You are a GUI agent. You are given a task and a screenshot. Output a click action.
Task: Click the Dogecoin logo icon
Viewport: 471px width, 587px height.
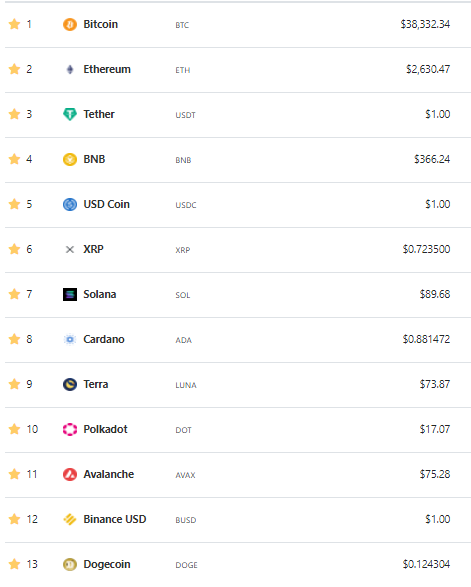click(x=70, y=564)
